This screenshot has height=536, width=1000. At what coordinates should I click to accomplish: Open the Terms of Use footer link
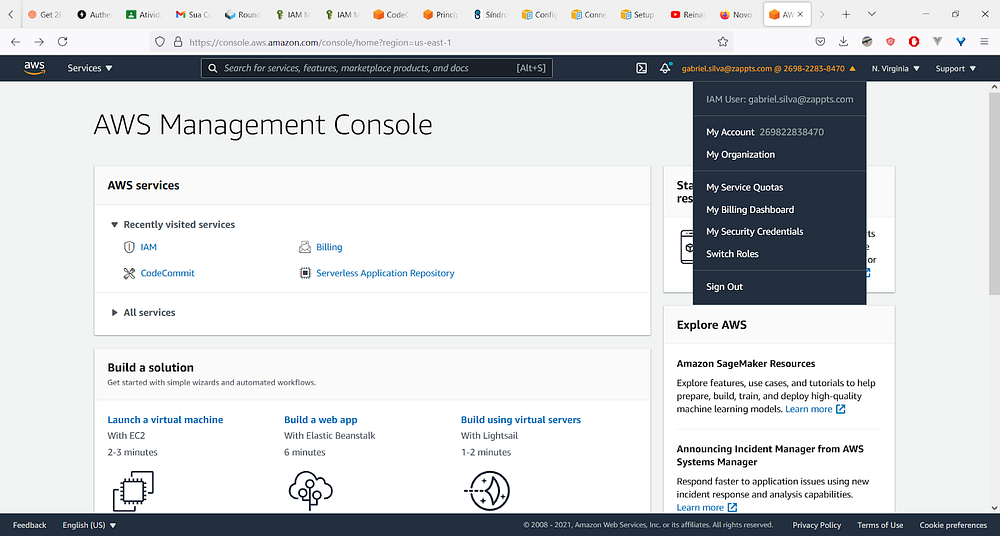click(880, 525)
